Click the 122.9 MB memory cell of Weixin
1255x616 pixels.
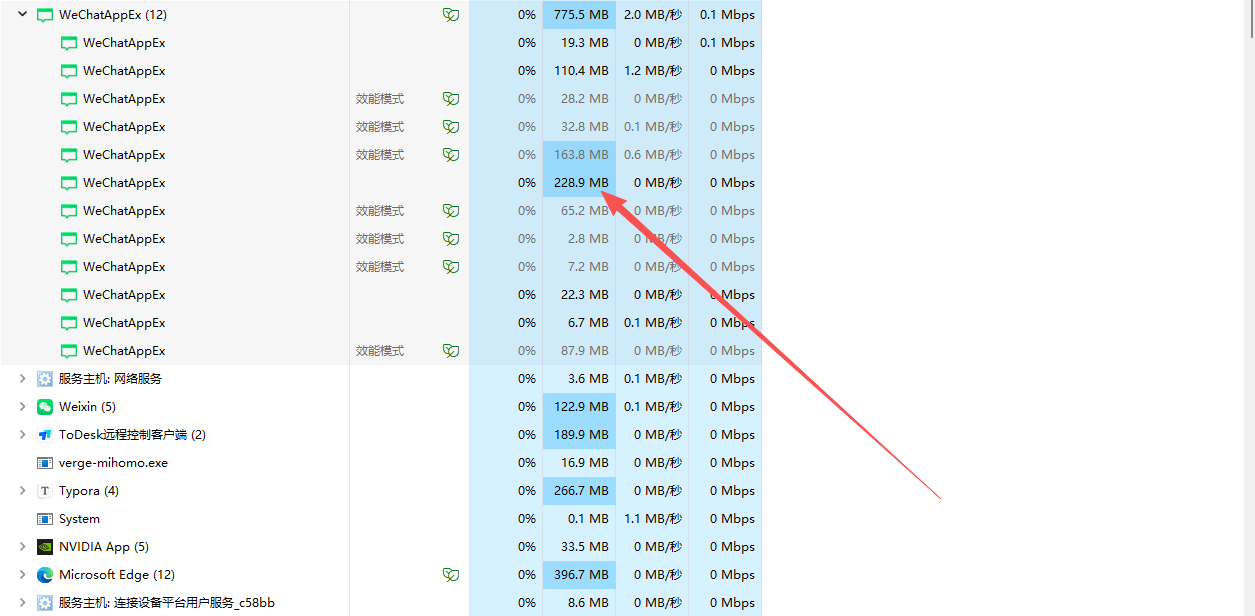[x=579, y=407]
